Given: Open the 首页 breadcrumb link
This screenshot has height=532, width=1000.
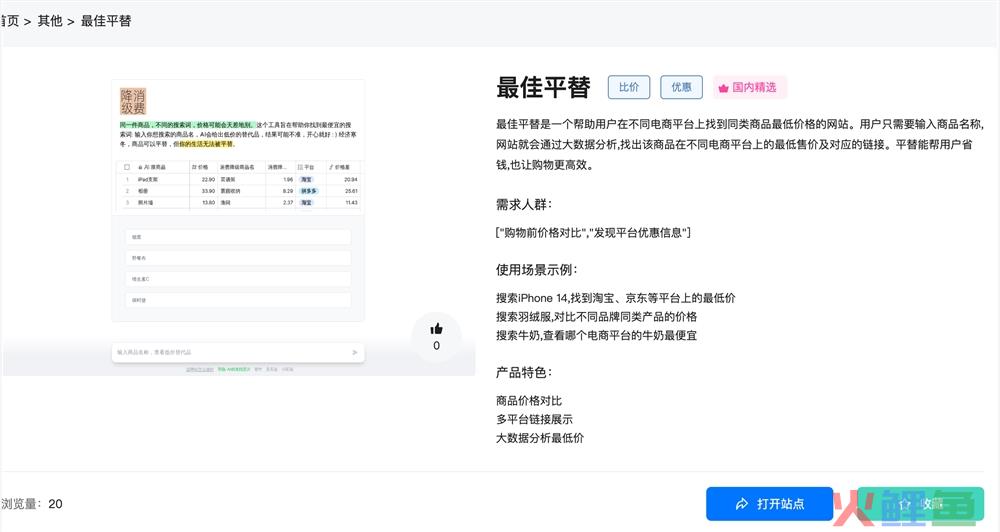Looking at the screenshot, I should [9, 20].
